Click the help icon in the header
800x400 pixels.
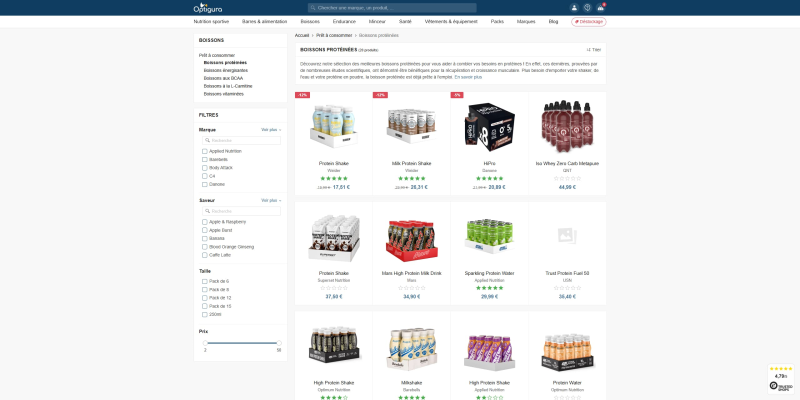click(x=587, y=8)
